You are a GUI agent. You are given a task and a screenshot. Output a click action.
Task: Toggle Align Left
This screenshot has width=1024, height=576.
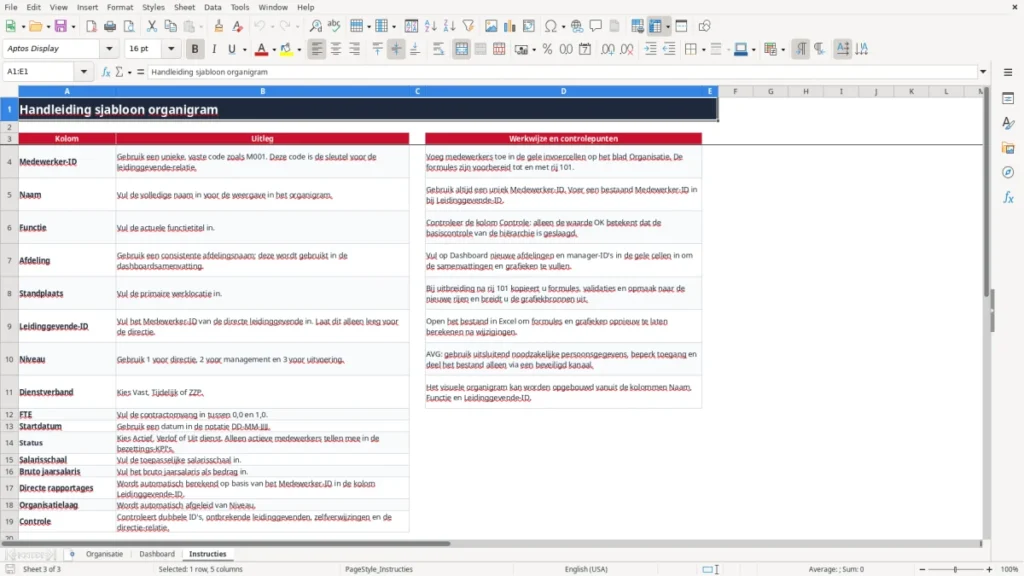point(317,49)
